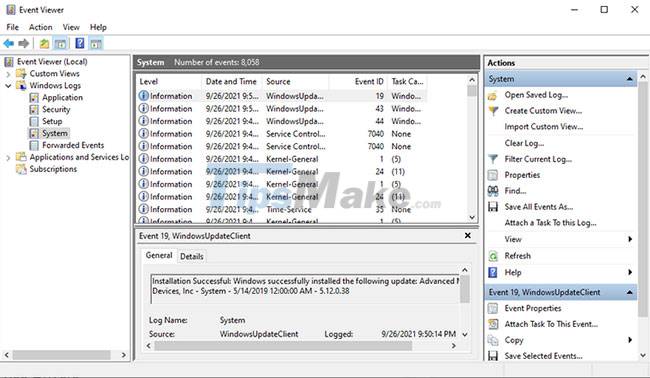650x378 pixels.
Task: Open the View menu in menu bar
Action: (71, 27)
